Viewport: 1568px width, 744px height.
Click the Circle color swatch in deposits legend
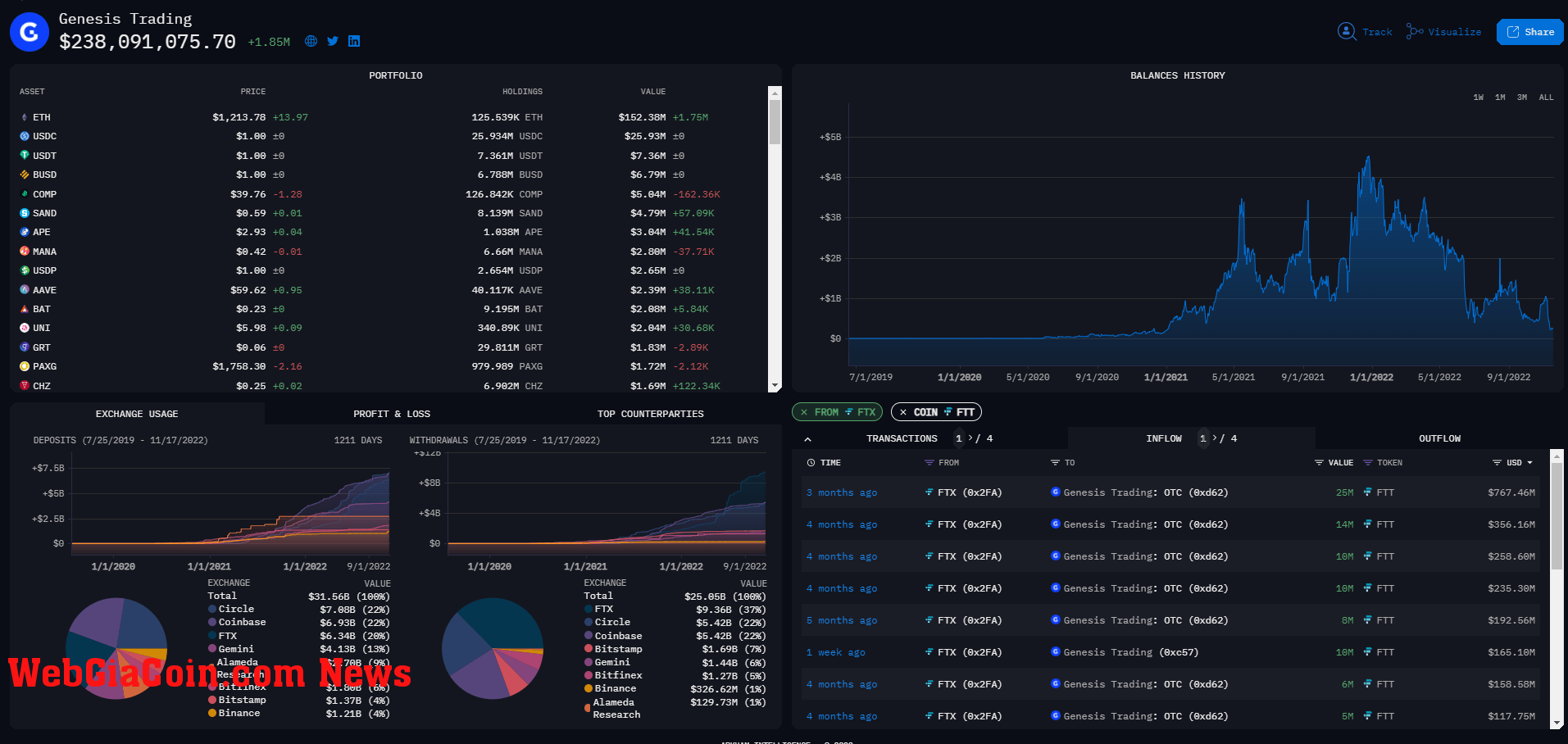tap(212, 609)
